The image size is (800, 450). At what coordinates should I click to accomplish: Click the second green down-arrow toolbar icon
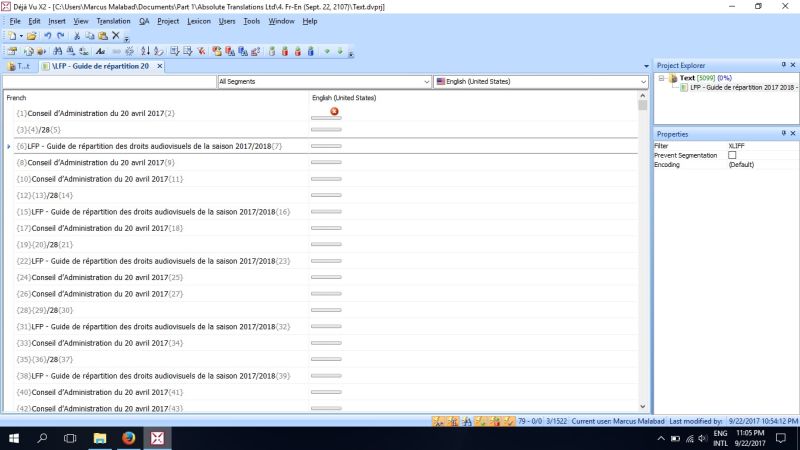[340, 52]
